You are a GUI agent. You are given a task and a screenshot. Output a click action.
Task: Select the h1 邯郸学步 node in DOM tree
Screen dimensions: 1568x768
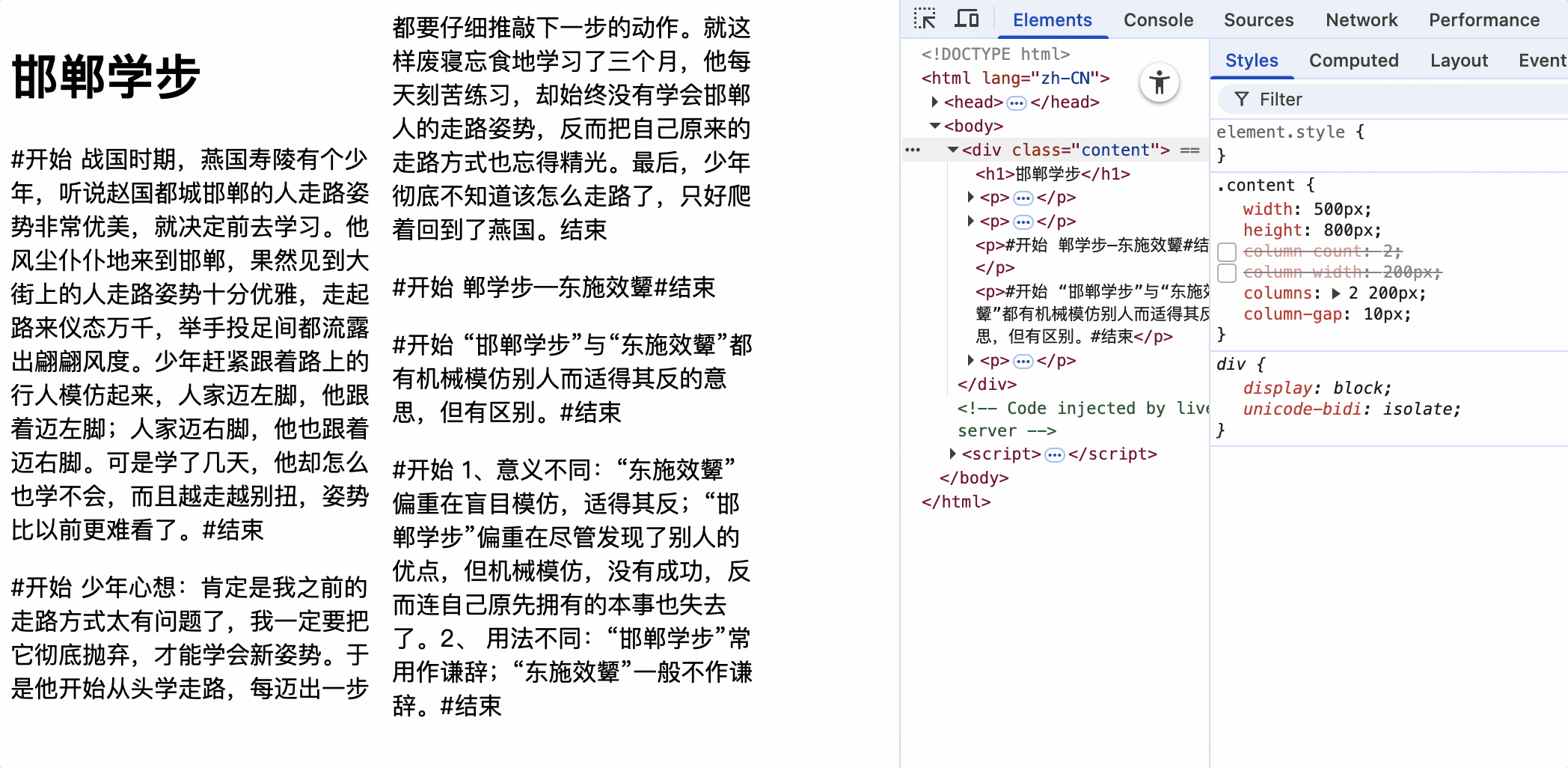[x=1053, y=174]
